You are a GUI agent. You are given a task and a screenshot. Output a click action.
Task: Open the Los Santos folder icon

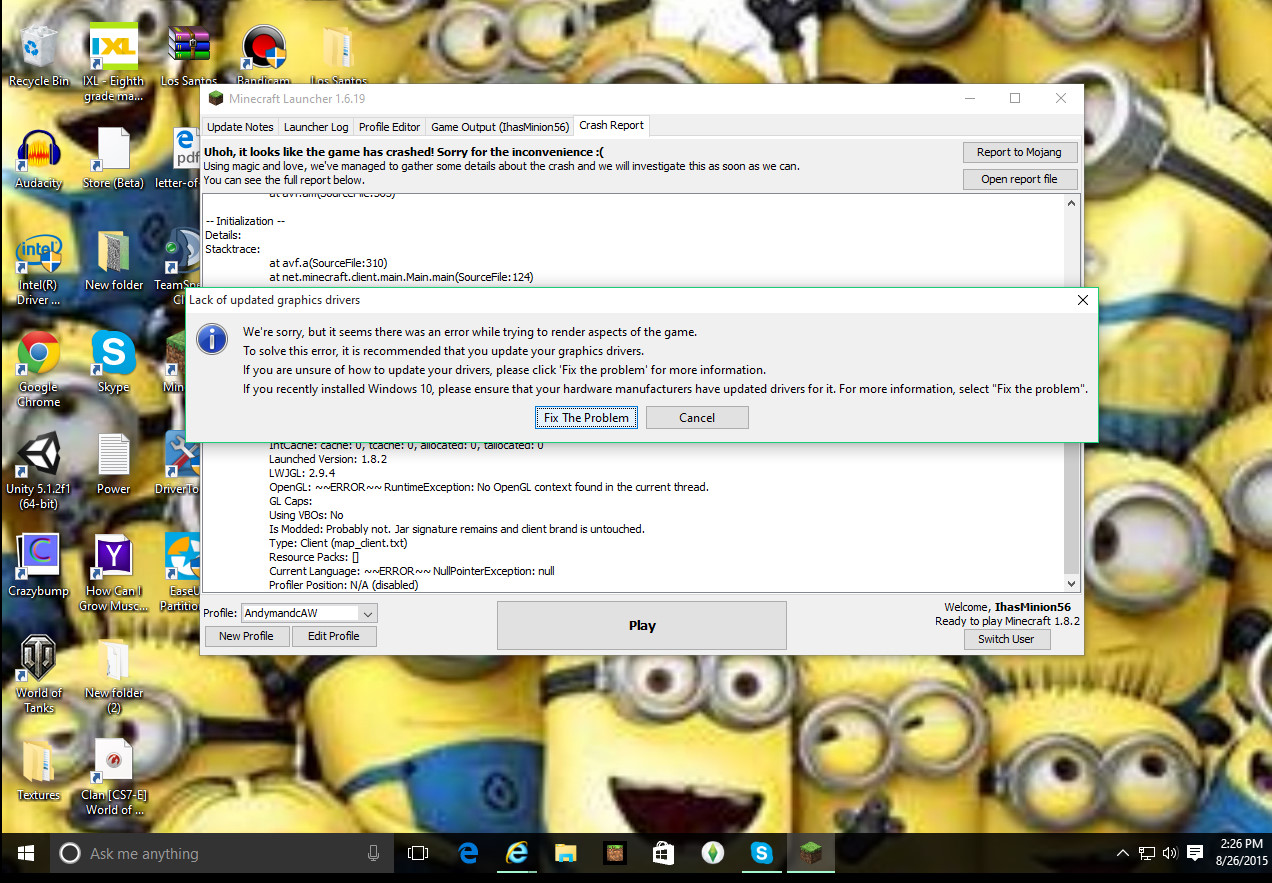coord(338,56)
